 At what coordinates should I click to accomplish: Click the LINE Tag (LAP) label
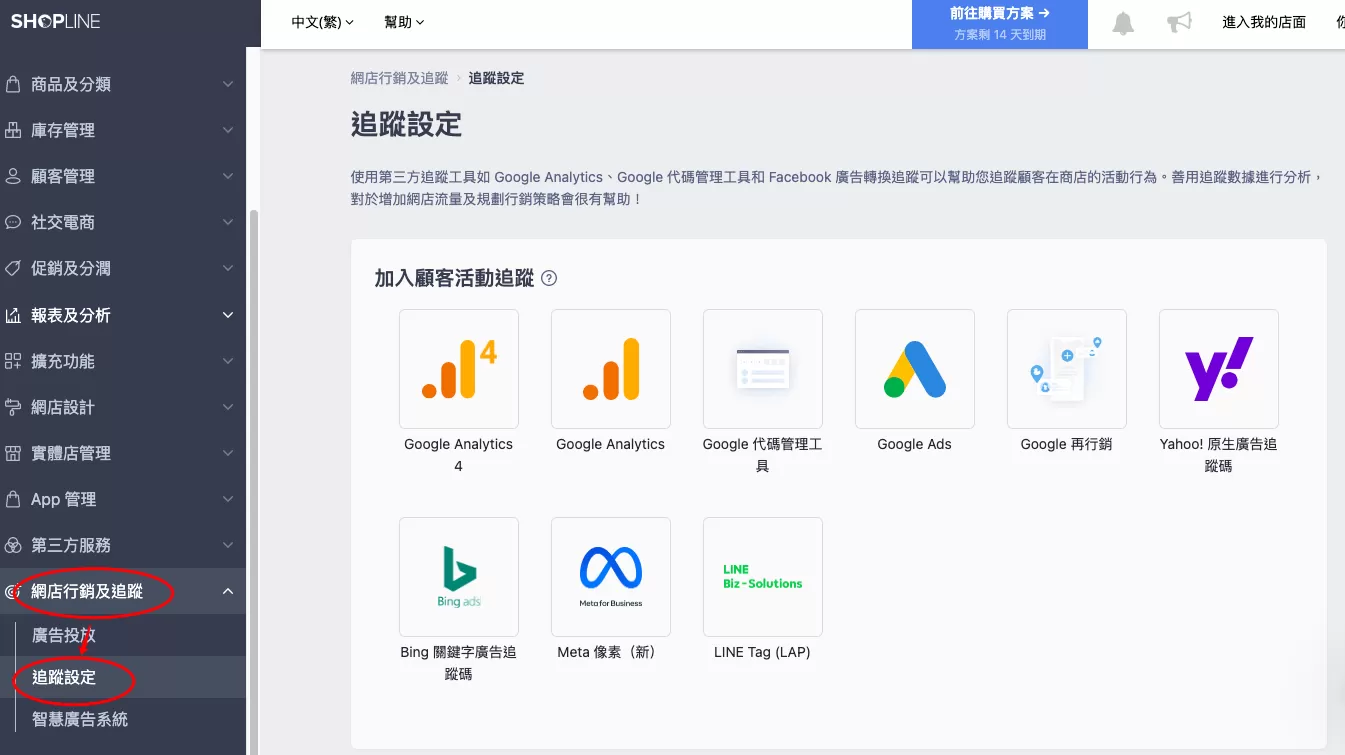762,652
